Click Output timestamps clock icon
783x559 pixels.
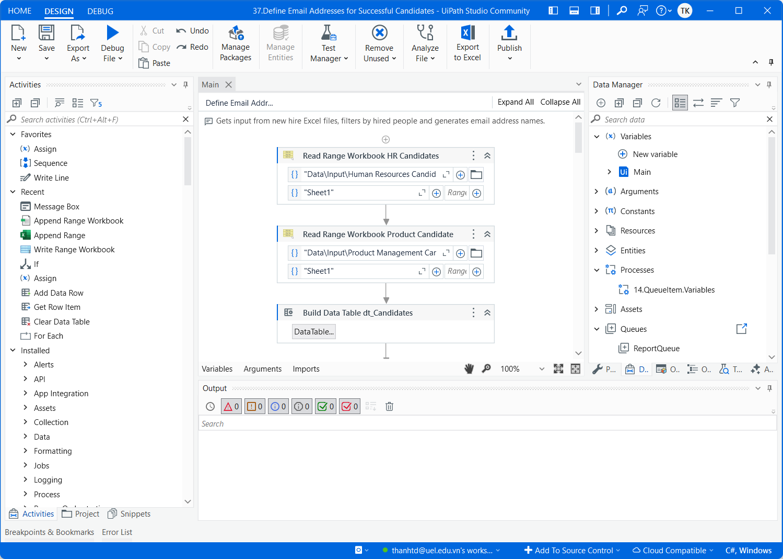coord(210,407)
